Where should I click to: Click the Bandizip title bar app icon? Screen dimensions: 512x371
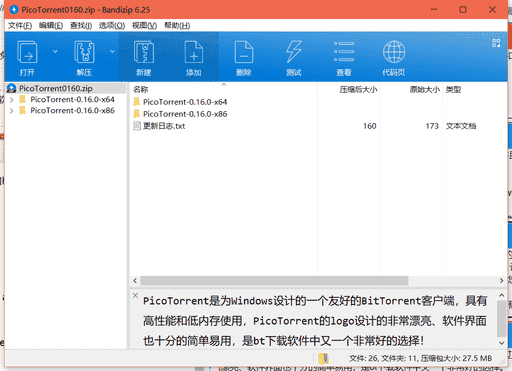(14, 10)
